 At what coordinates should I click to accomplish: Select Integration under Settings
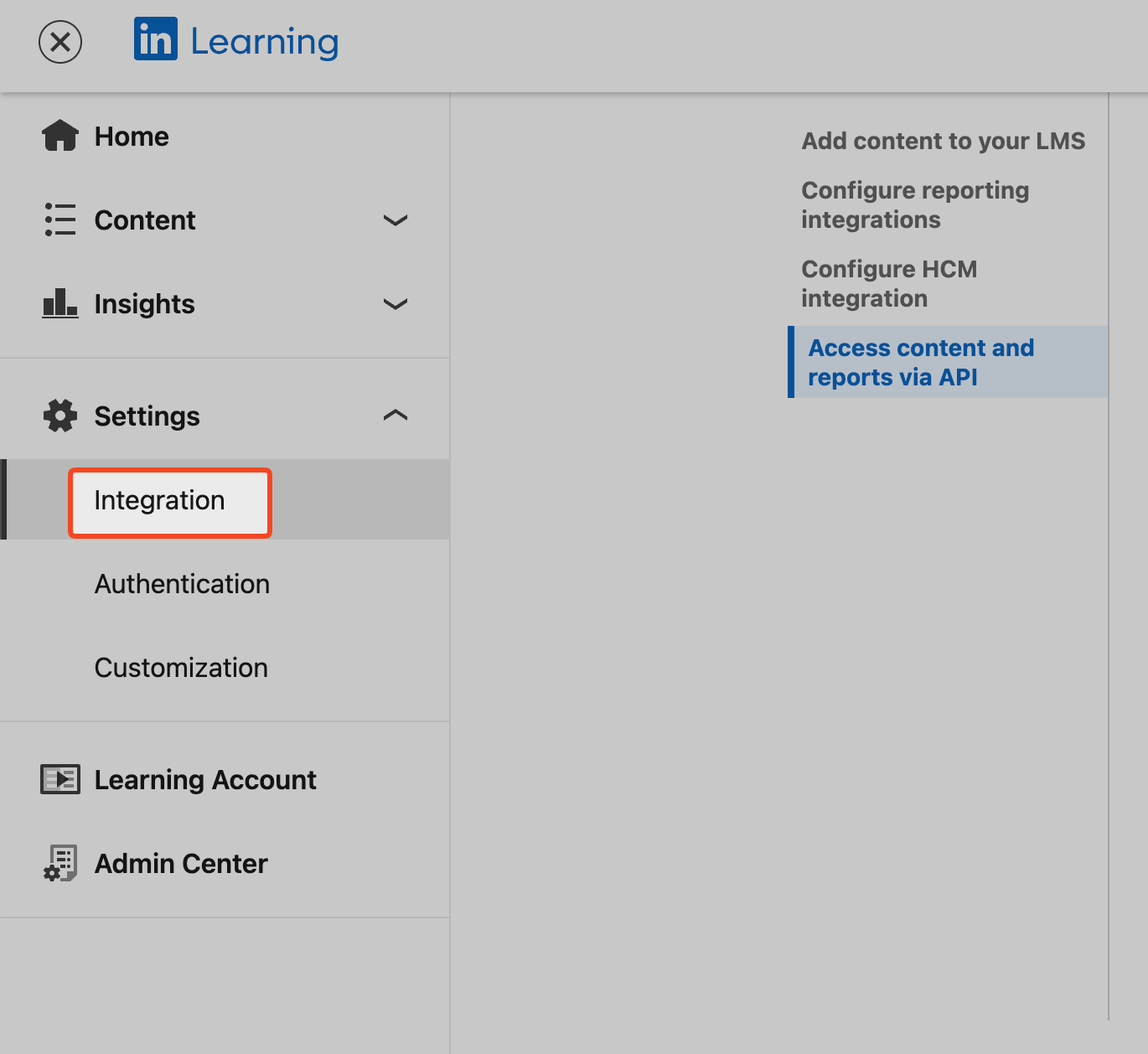coord(159,501)
